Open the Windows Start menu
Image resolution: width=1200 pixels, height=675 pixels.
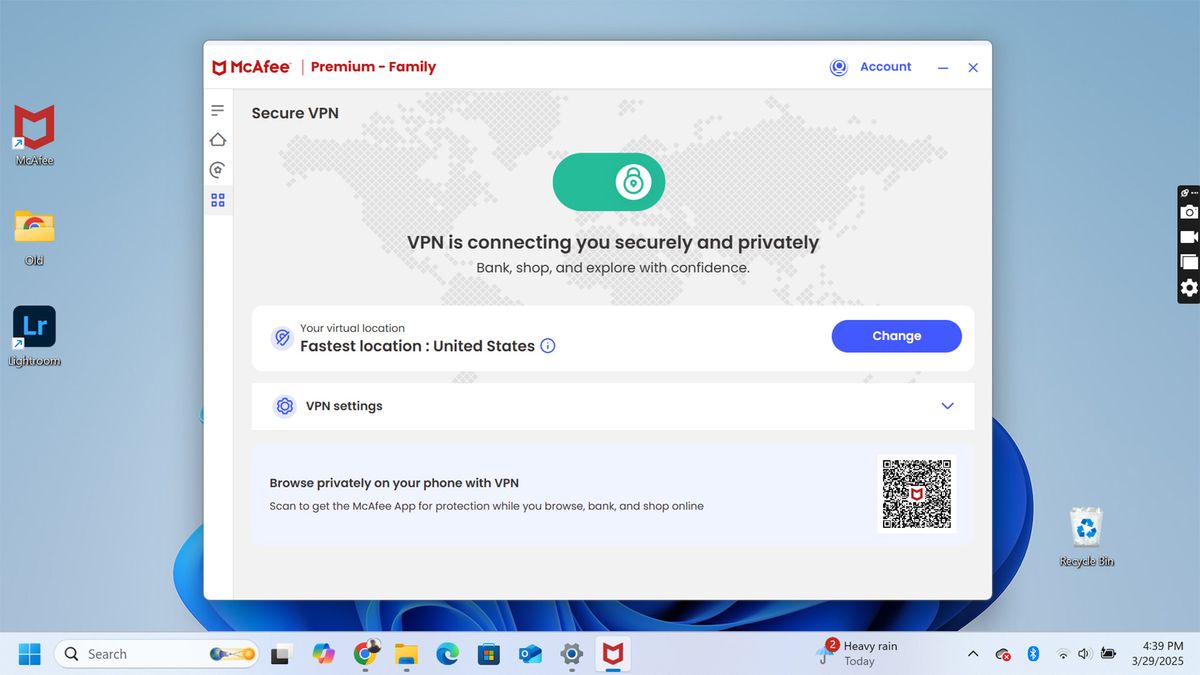[x=29, y=653]
